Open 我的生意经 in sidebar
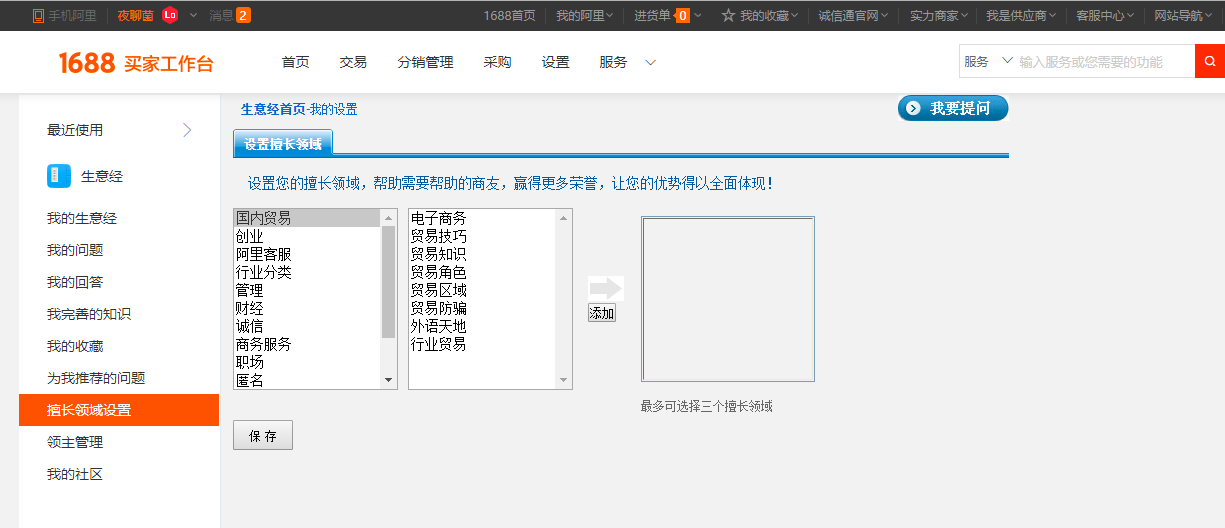 82,218
